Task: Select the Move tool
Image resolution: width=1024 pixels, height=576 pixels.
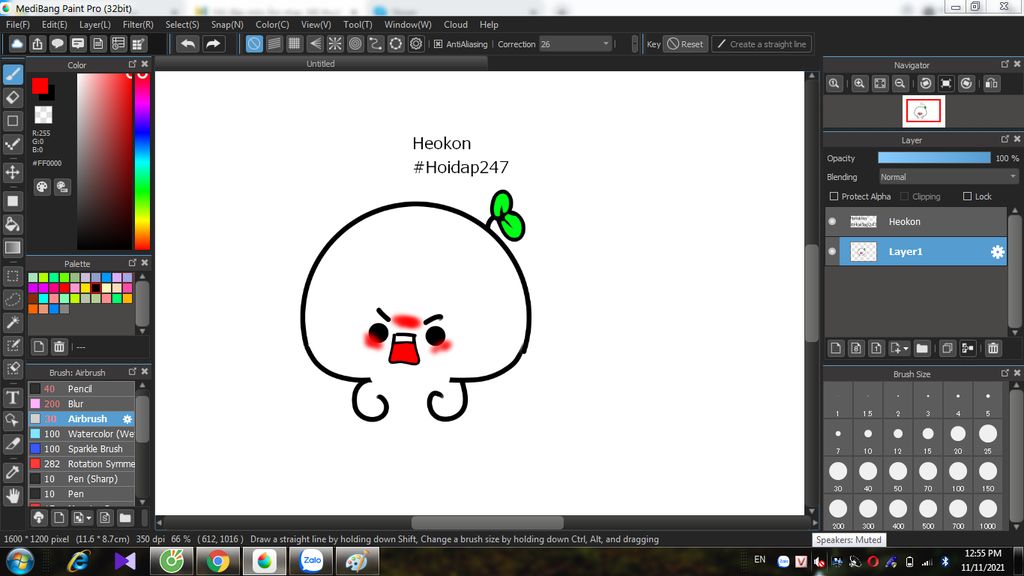Action: pos(12,172)
